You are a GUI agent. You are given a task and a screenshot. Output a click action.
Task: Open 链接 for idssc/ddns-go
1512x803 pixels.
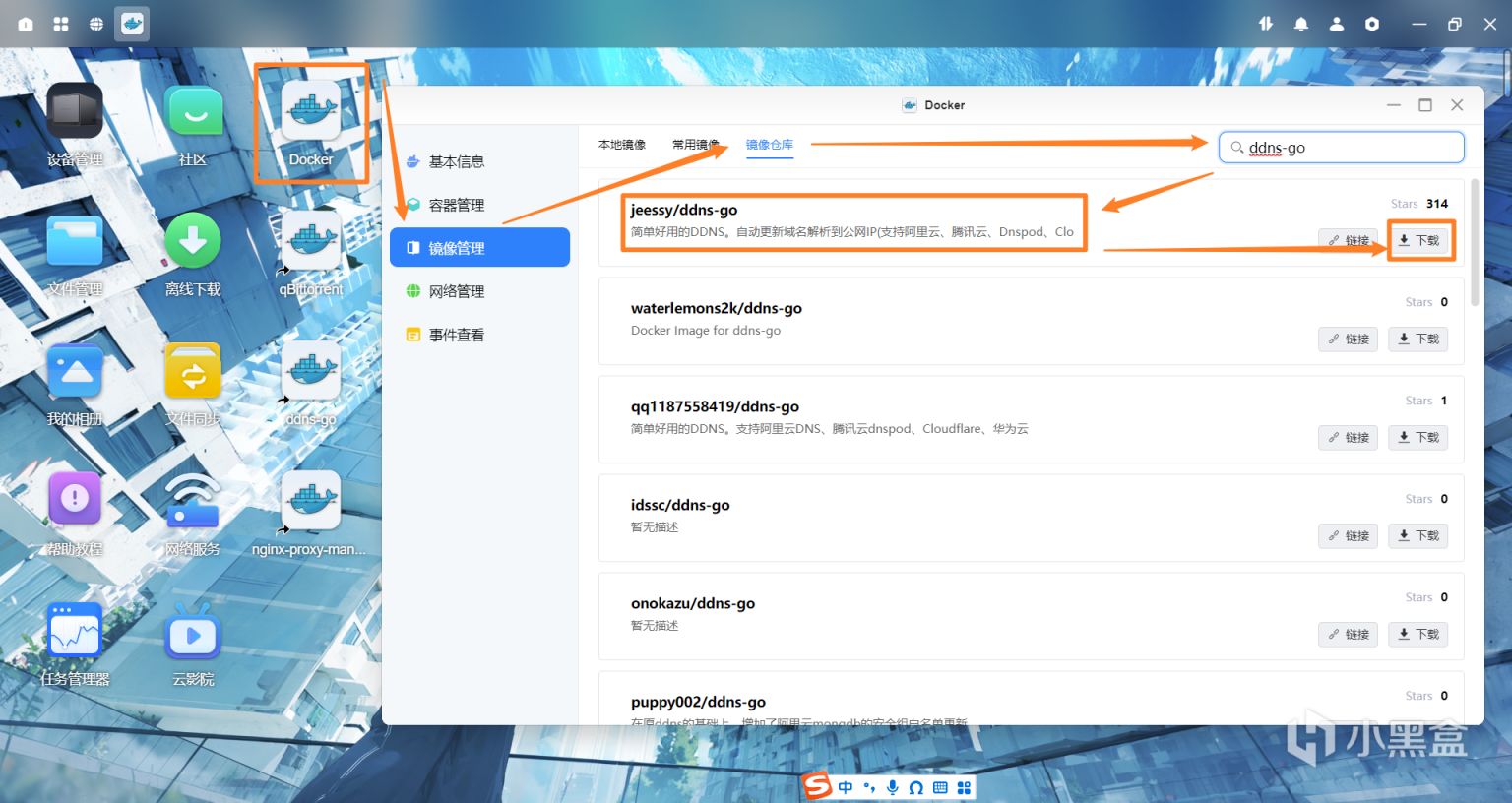click(x=1348, y=535)
